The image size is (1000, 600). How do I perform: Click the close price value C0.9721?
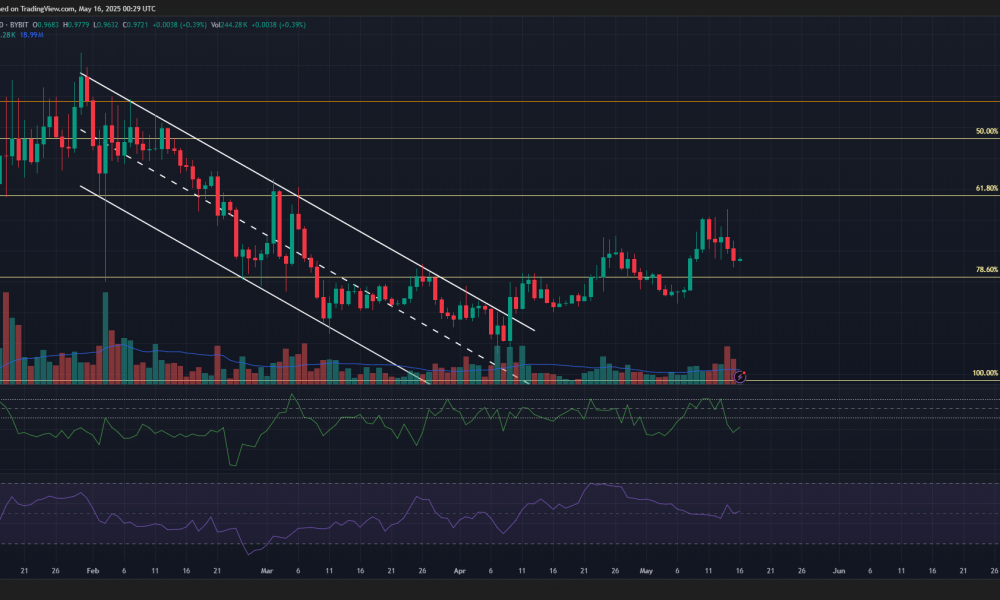coord(136,25)
